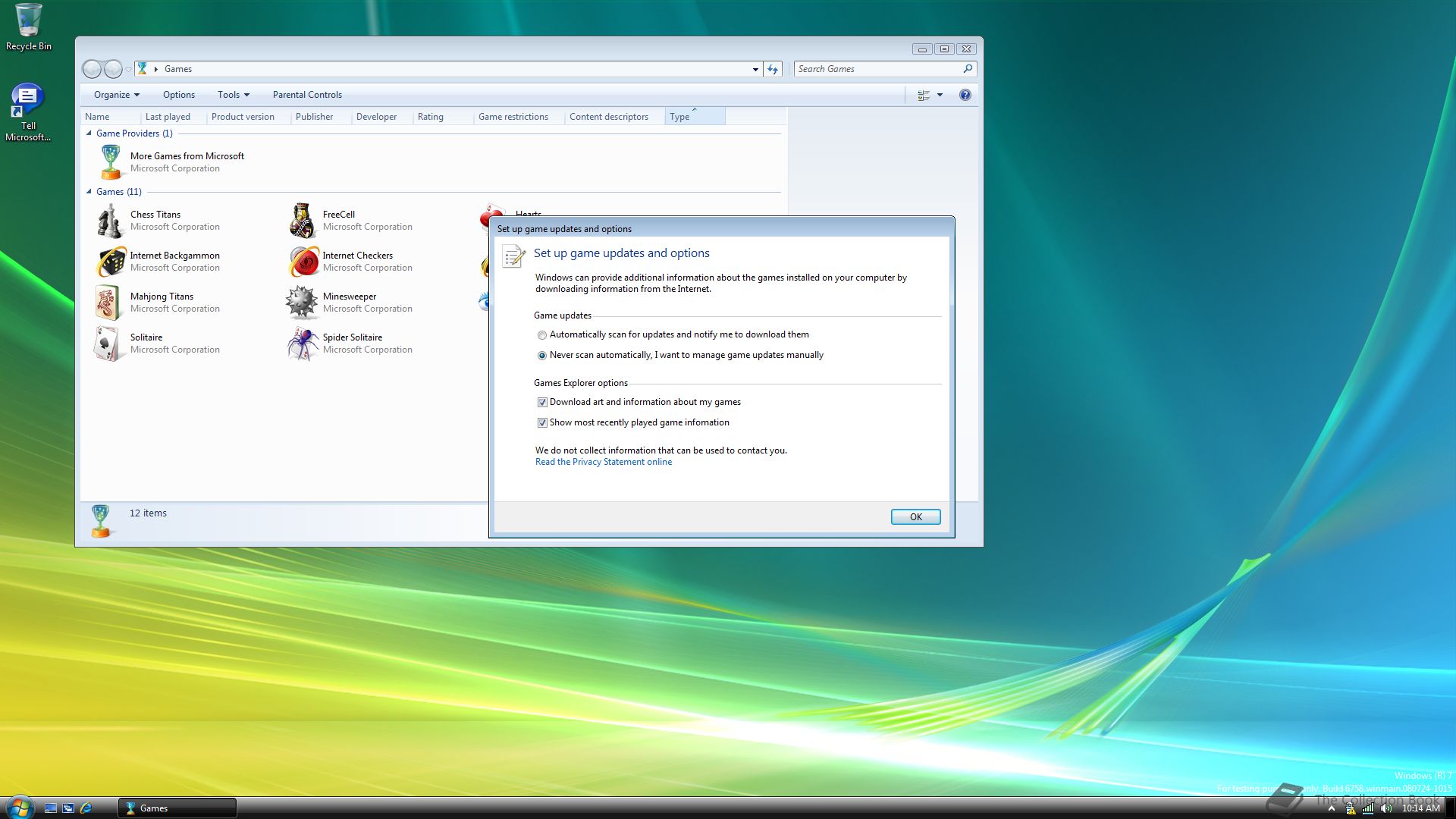
Task: Click the Games breadcrumb in address bar
Action: [x=178, y=69]
